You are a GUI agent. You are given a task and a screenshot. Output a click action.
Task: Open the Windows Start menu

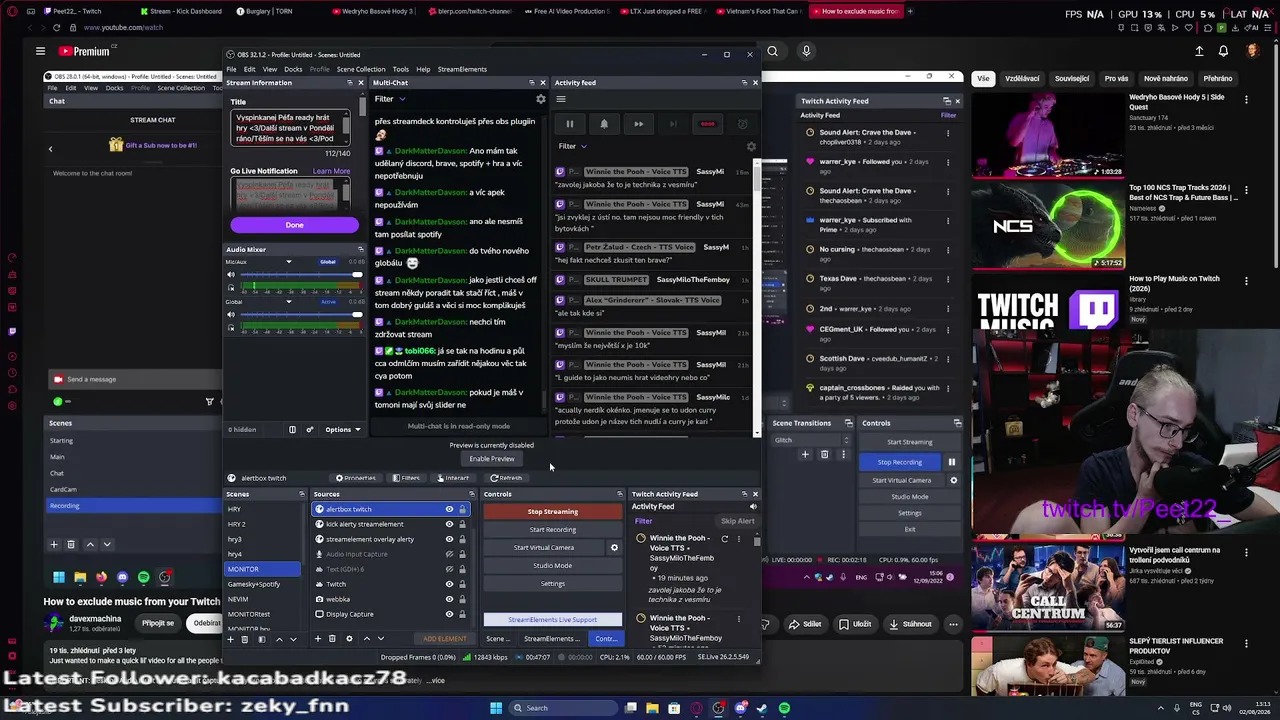click(496, 708)
